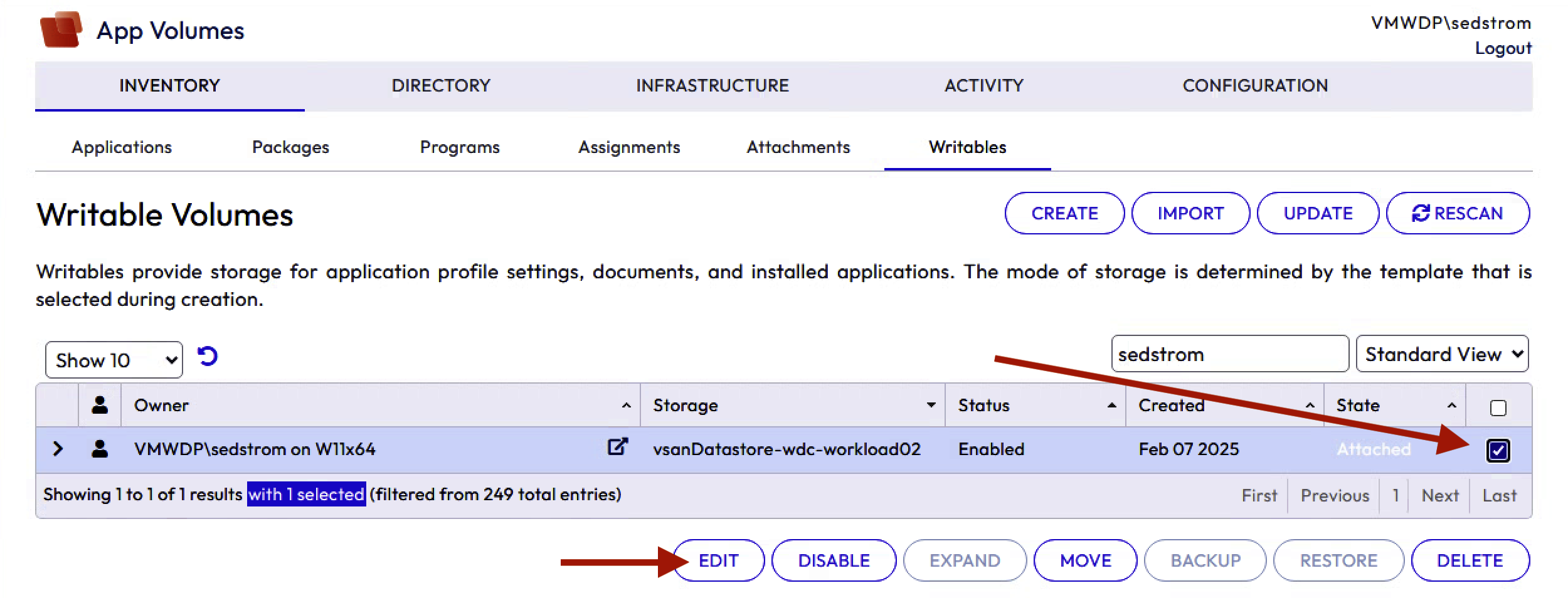Click the user icon in sedstrom row

[x=100, y=449]
